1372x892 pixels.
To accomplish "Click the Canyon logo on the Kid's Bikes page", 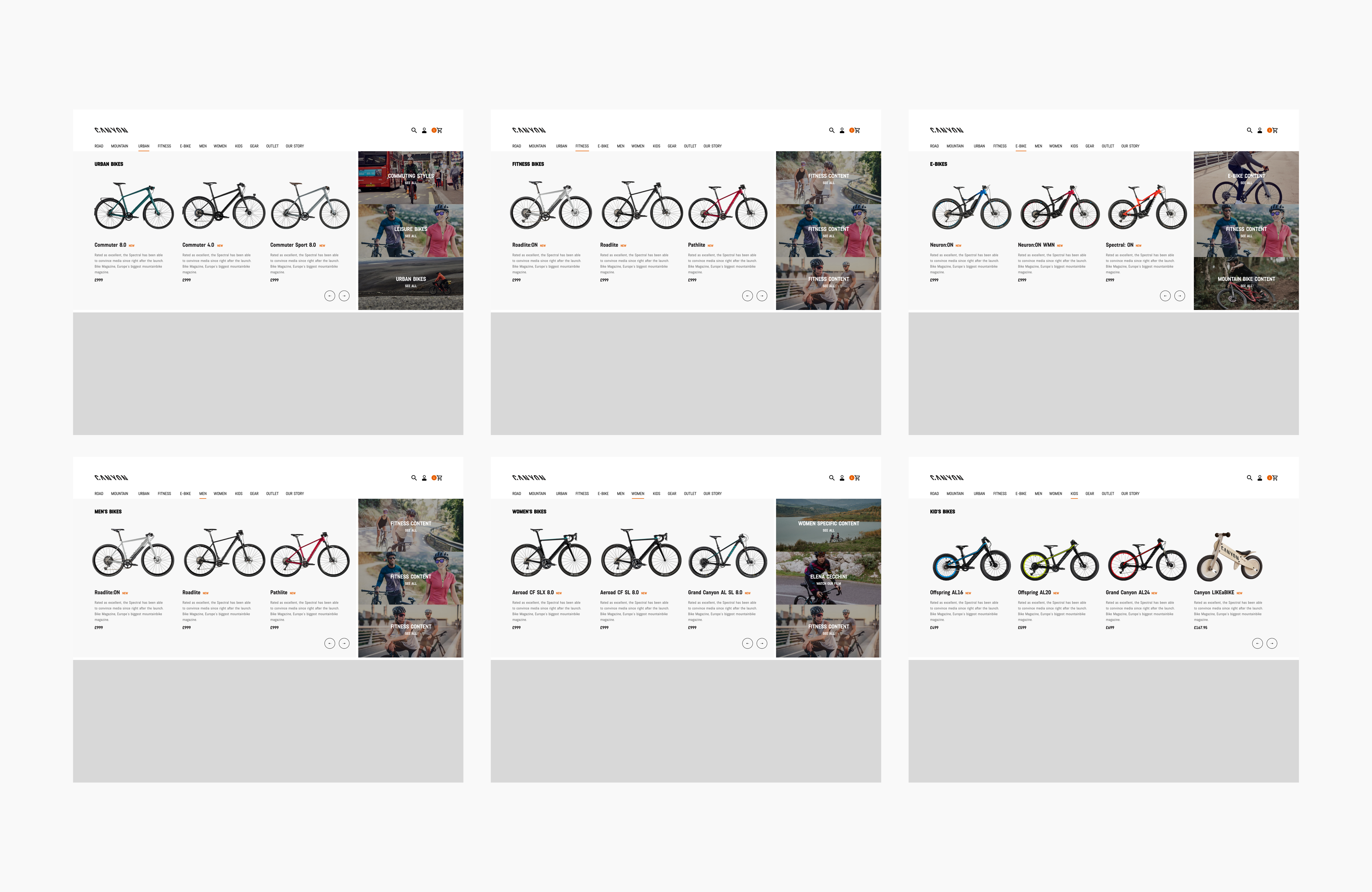I will 946,478.
